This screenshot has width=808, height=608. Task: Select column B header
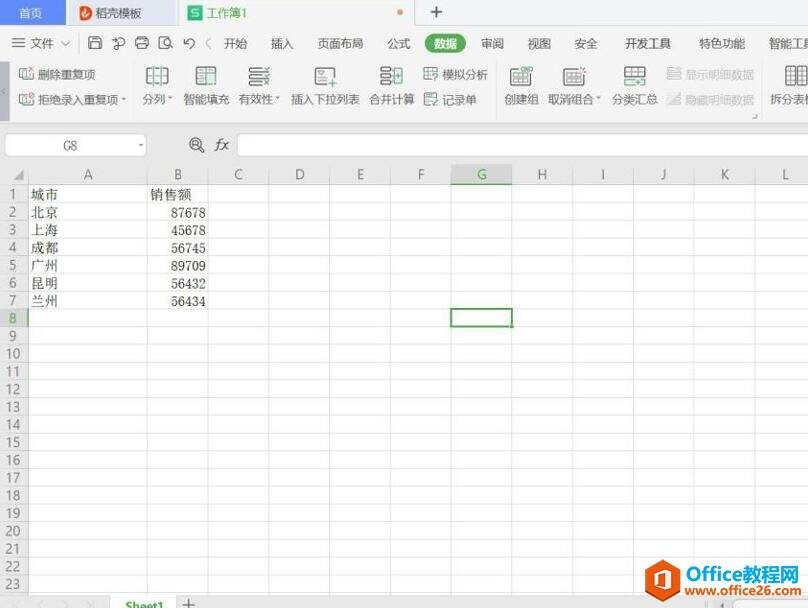pos(178,175)
